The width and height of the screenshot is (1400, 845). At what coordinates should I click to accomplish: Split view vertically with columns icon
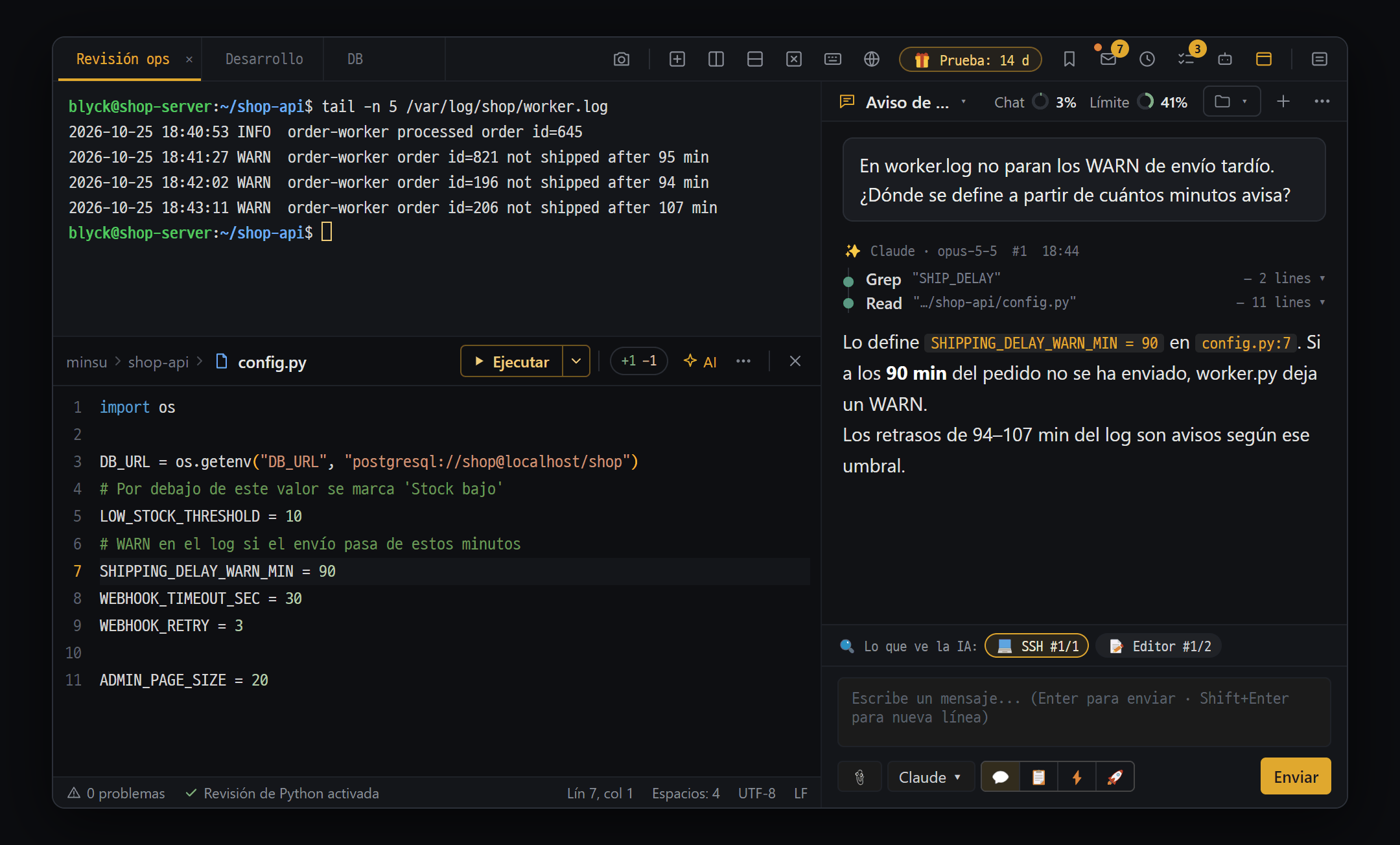716,59
